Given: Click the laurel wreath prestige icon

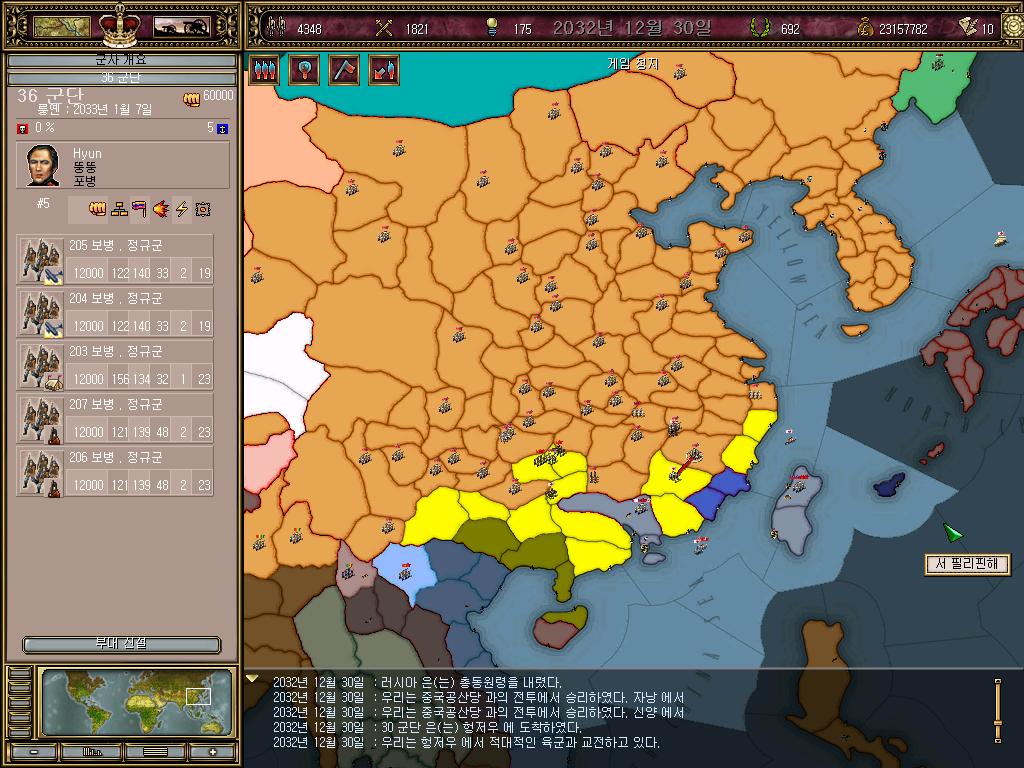Looking at the screenshot, I should [759, 27].
